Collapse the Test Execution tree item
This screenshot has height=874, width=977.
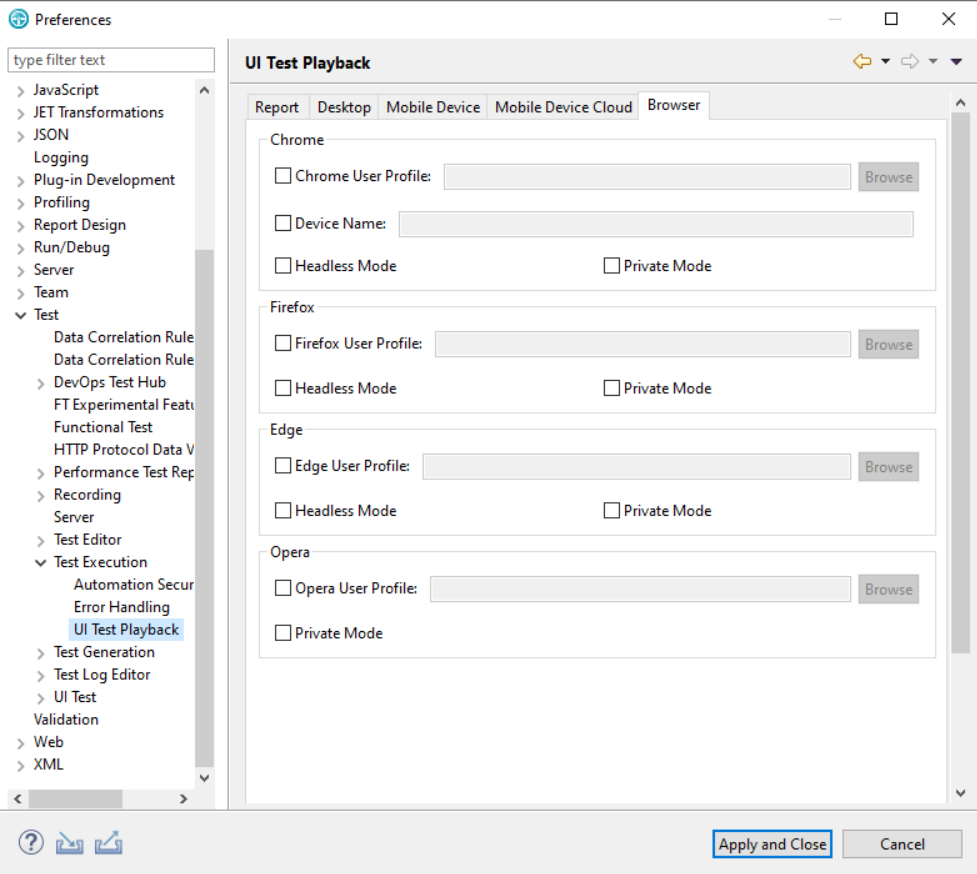(x=40, y=562)
